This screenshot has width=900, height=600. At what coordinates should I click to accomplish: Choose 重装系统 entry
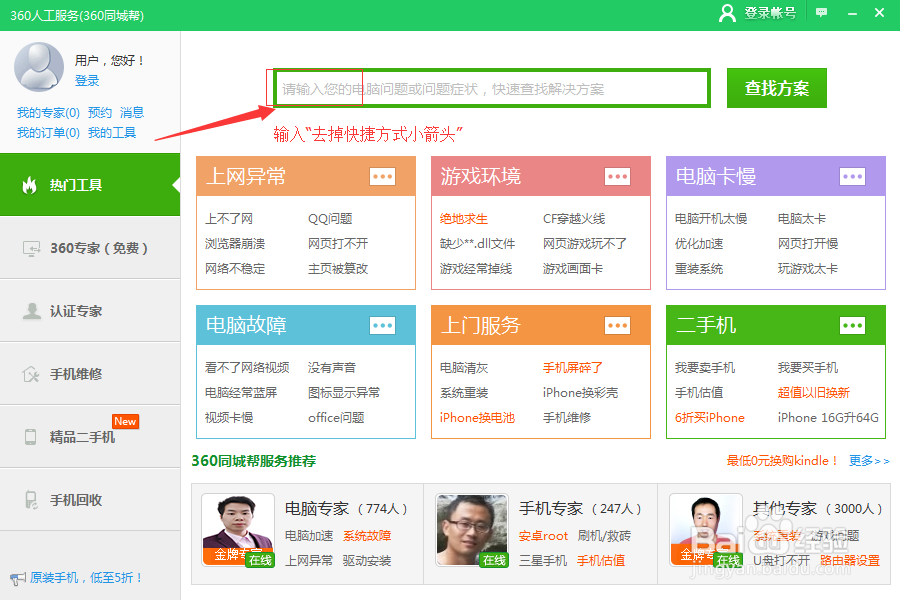click(x=699, y=269)
